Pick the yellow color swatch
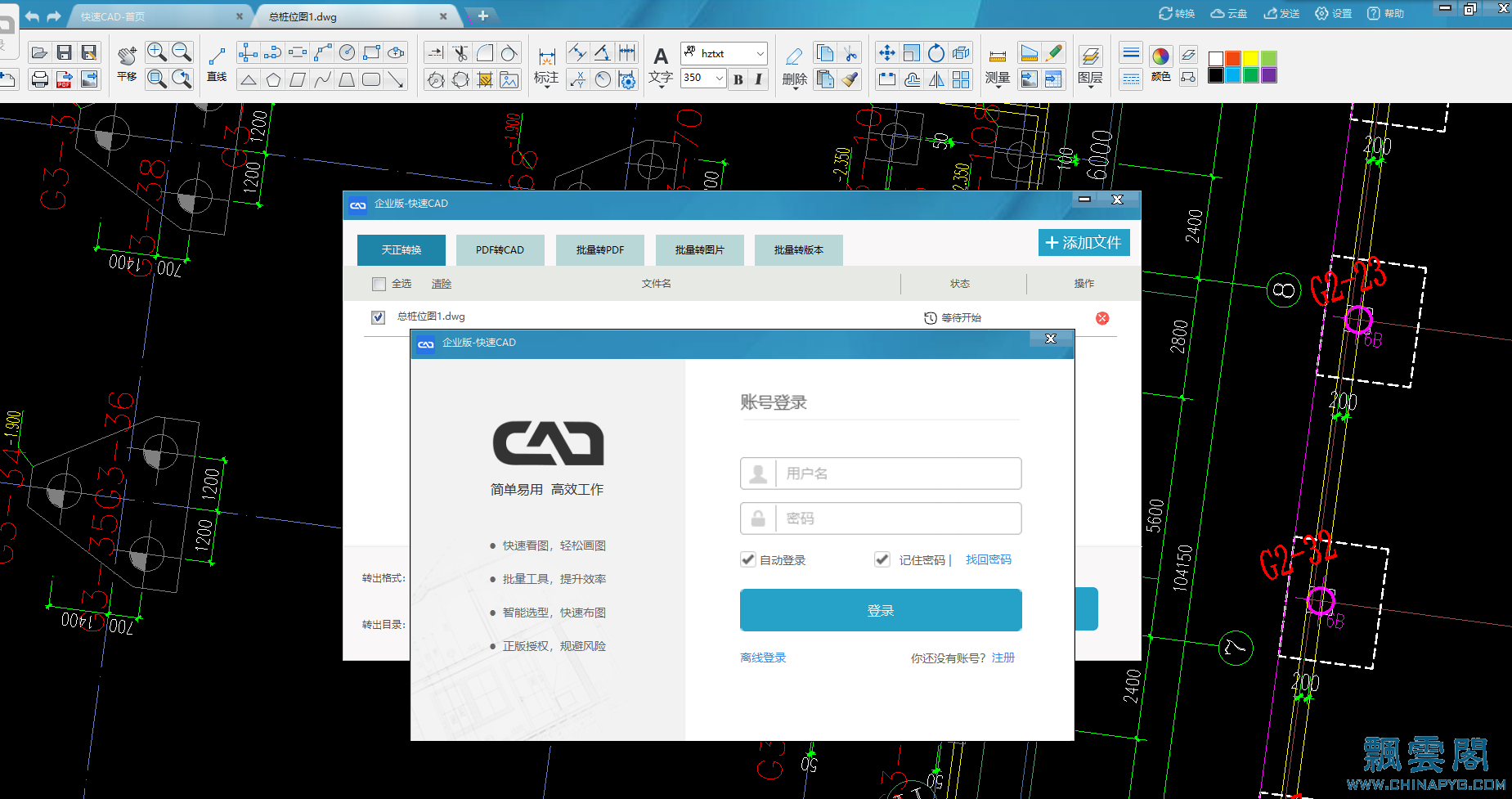 click(1250, 58)
